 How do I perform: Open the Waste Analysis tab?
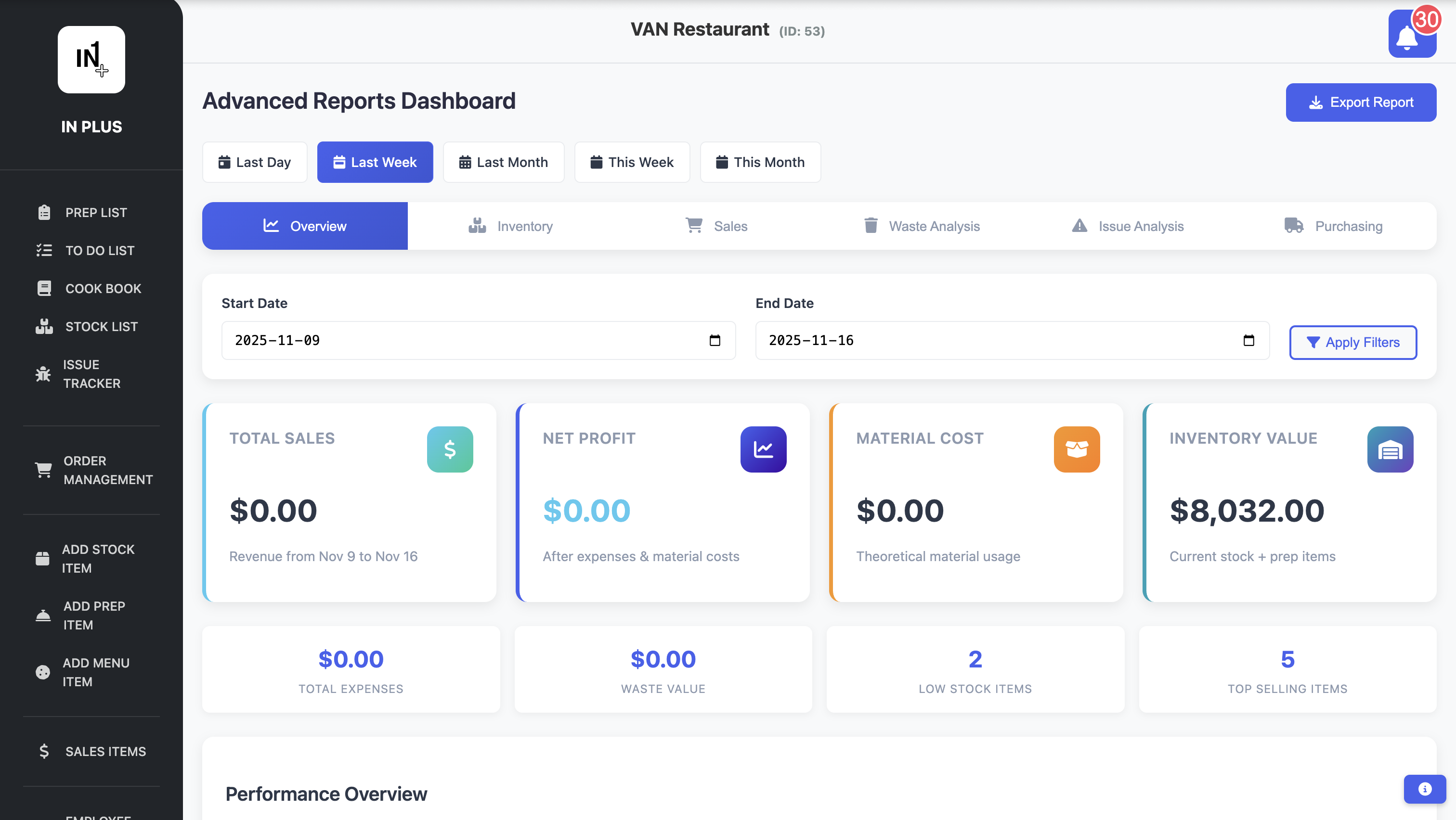point(921,225)
